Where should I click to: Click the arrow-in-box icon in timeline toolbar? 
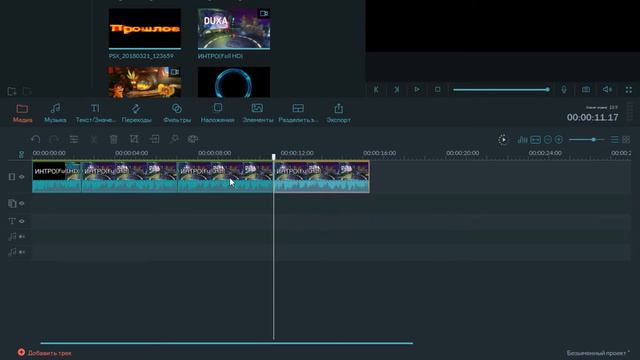coord(154,139)
